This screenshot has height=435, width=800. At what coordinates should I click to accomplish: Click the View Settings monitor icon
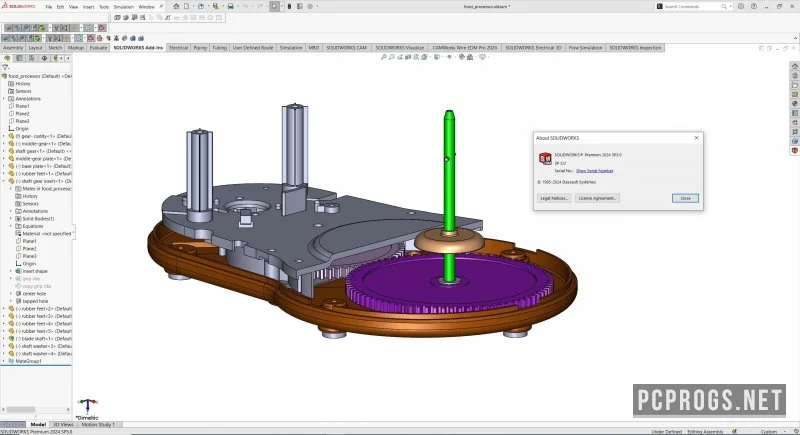[x=482, y=57]
